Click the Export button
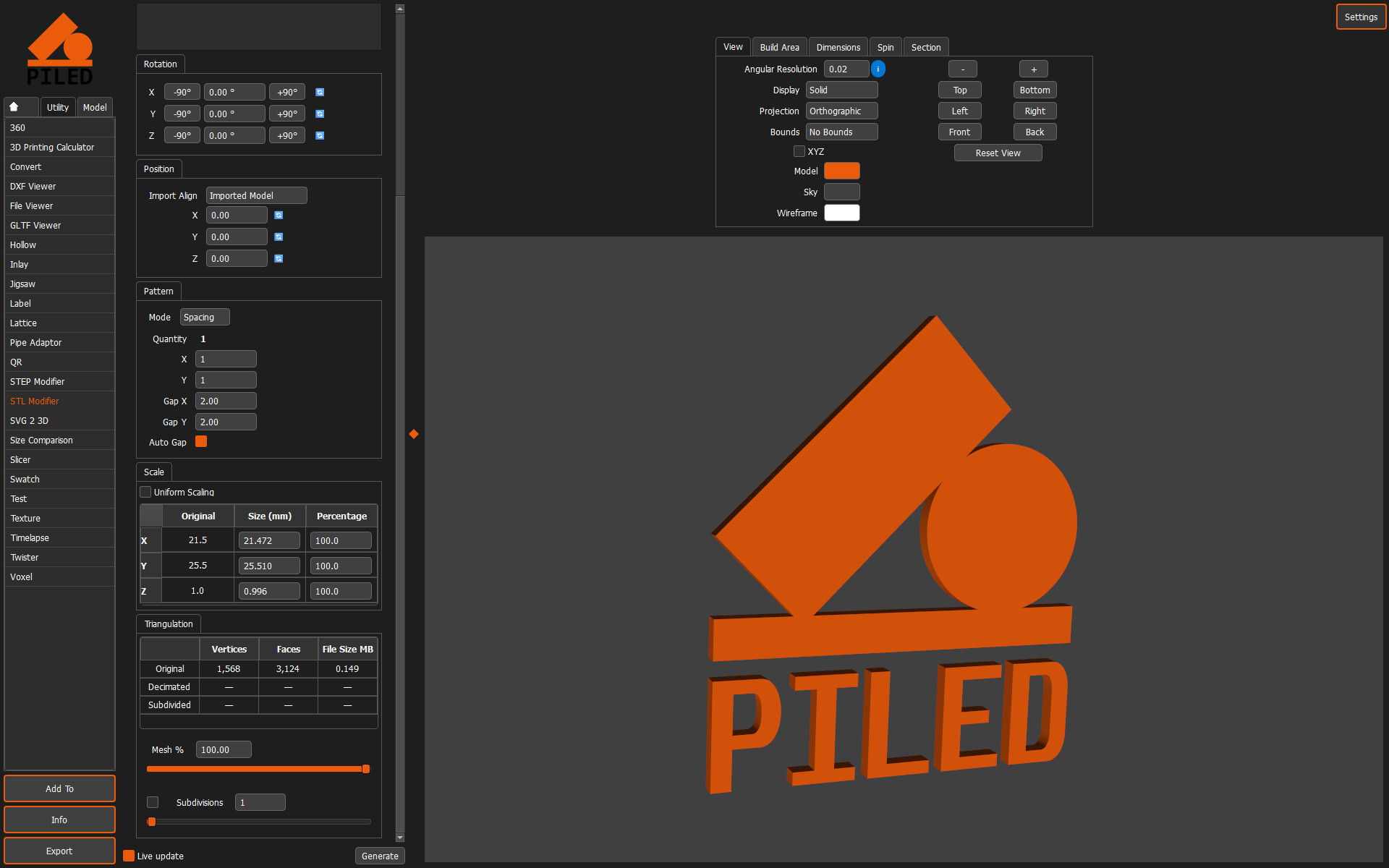This screenshot has height=868, width=1389. pos(59,851)
